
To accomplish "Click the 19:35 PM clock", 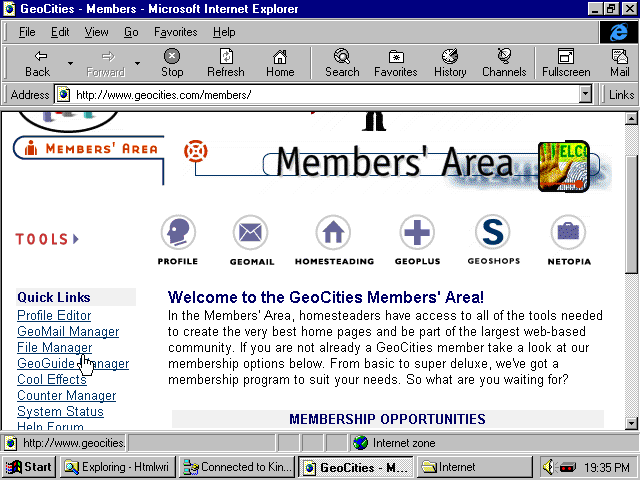I will (x=607, y=467).
